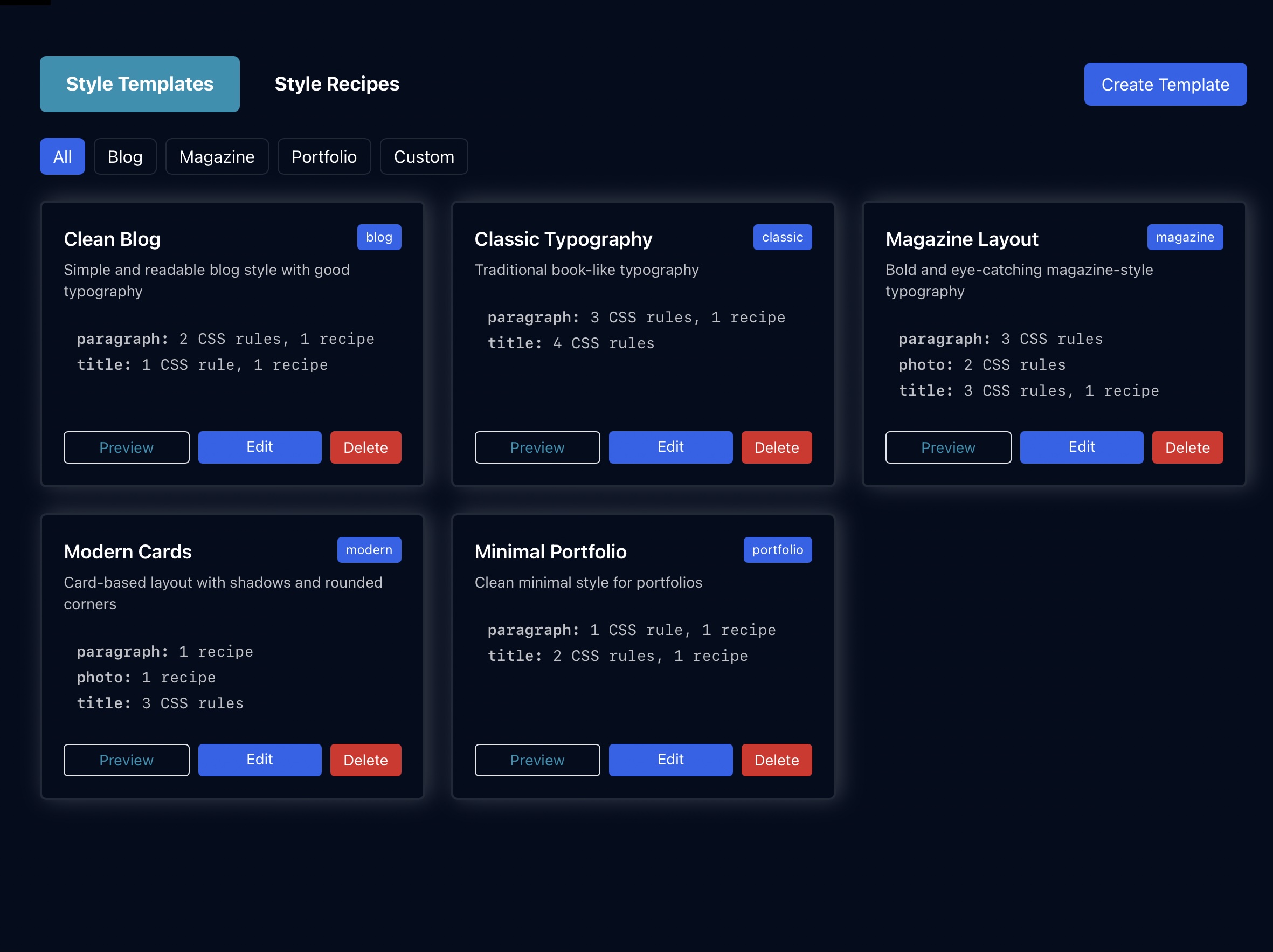Viewport: 1273px width, 952px height.
Task: Filter templates by Magazine category
Action: pyautogui.click(x=216, y=156)
